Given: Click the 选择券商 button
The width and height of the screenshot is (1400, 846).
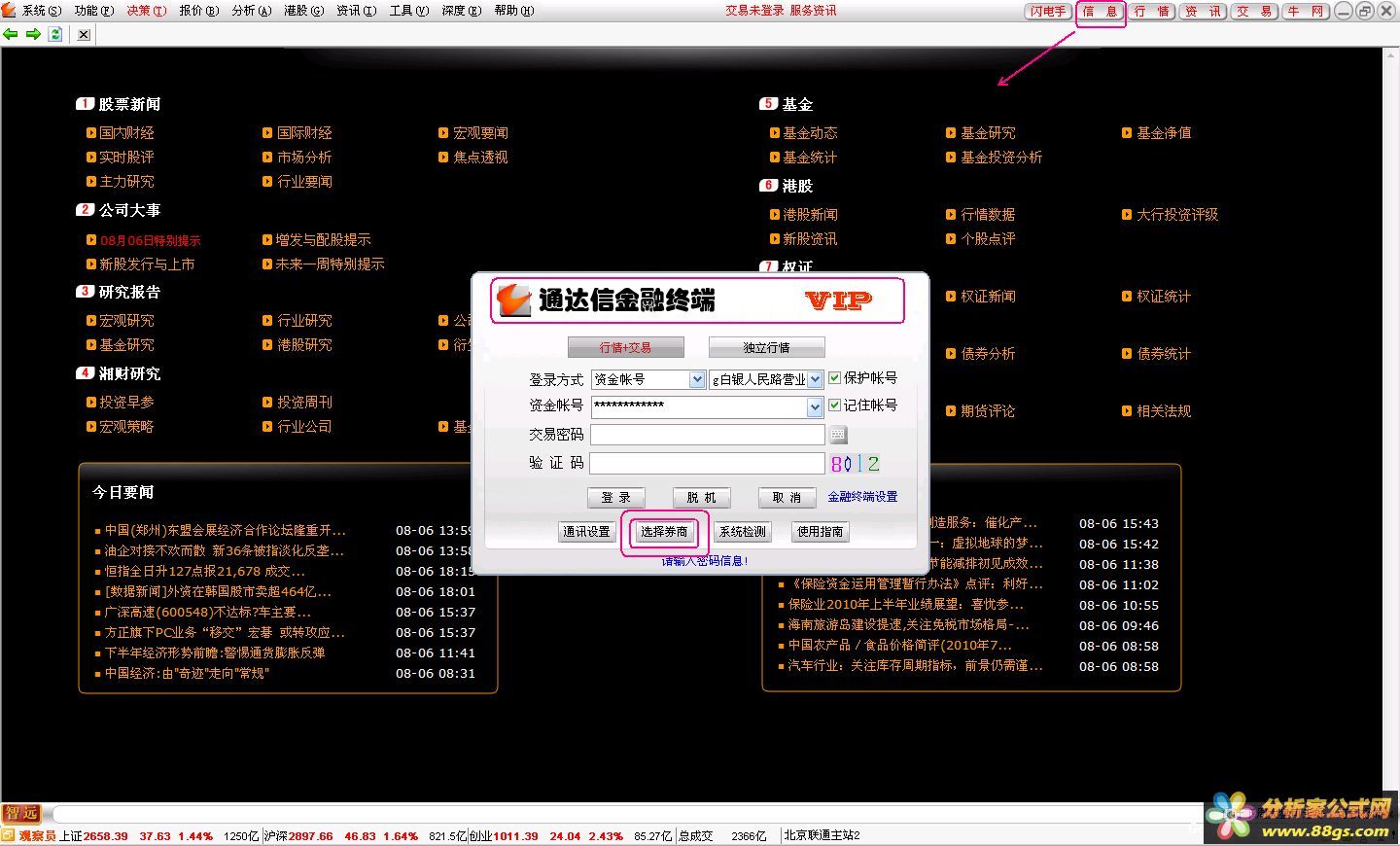Looking at the screenshot, I should (x=663, y=532).
